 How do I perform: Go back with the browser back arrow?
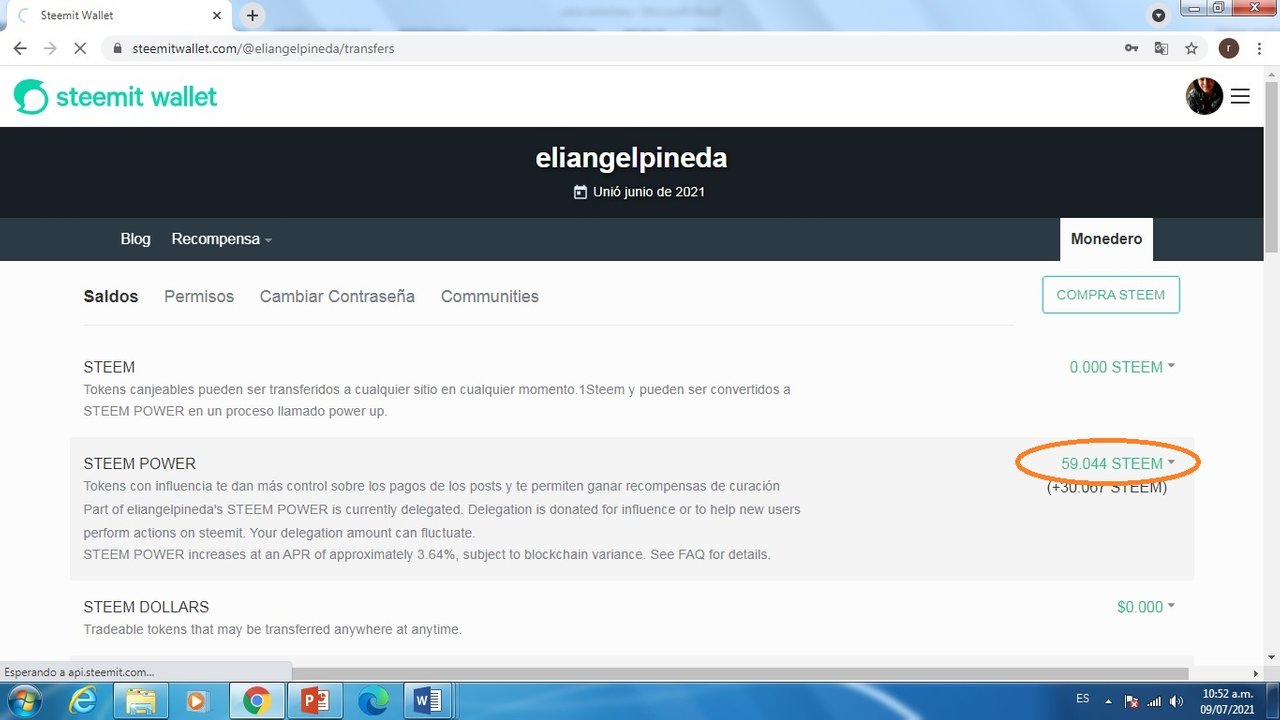(x=20, y=48)
